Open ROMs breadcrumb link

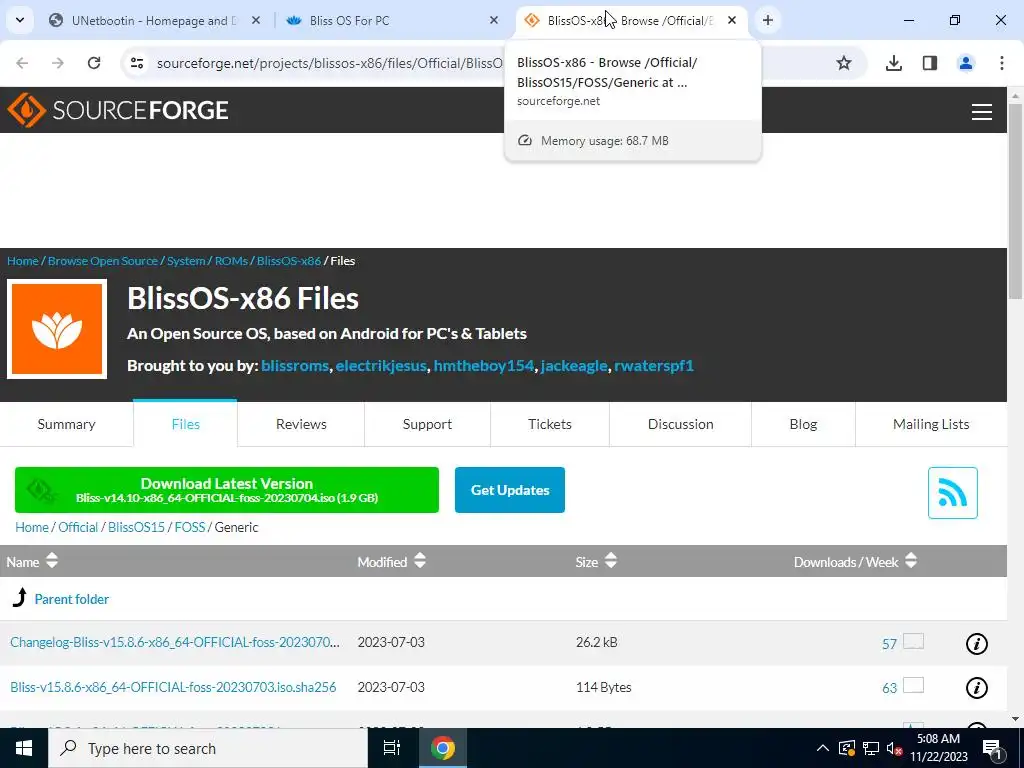(231, 261)
